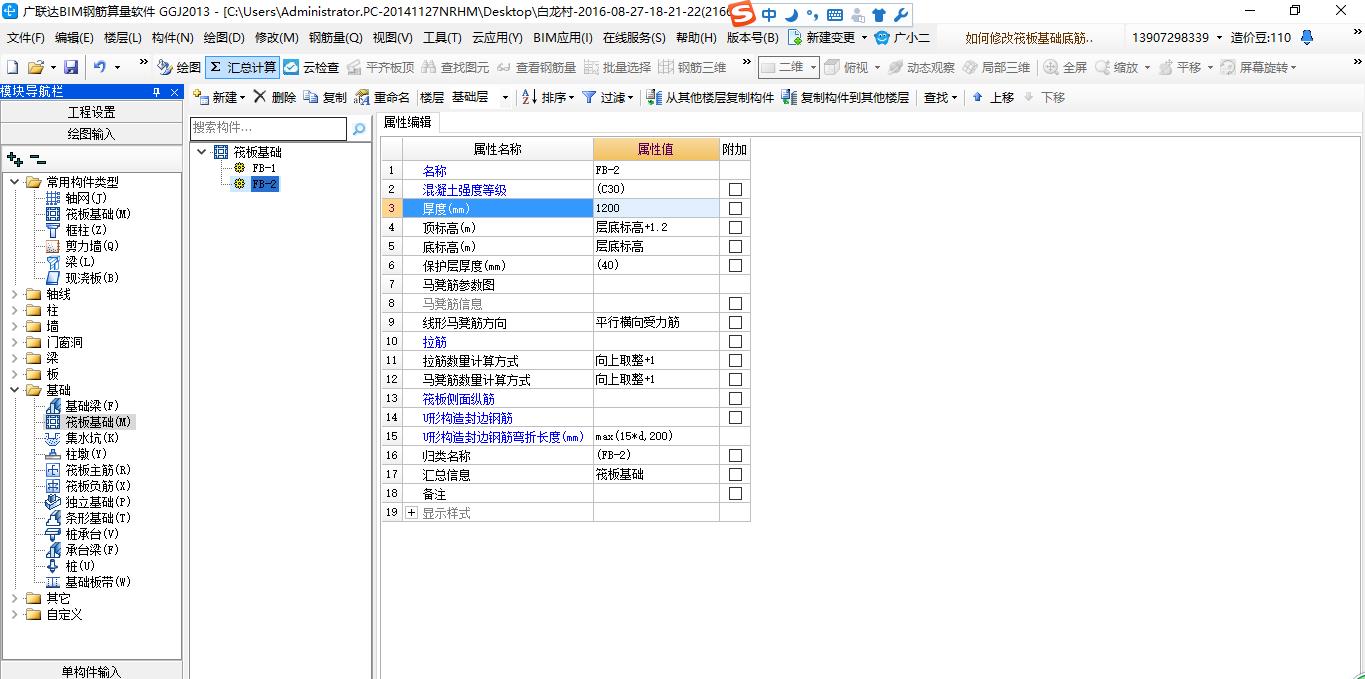The height and width of the screenshot is (679, 1365).
Task: Select 筏板主筋(R) under 基础
Action: click(x=98, y=470)
